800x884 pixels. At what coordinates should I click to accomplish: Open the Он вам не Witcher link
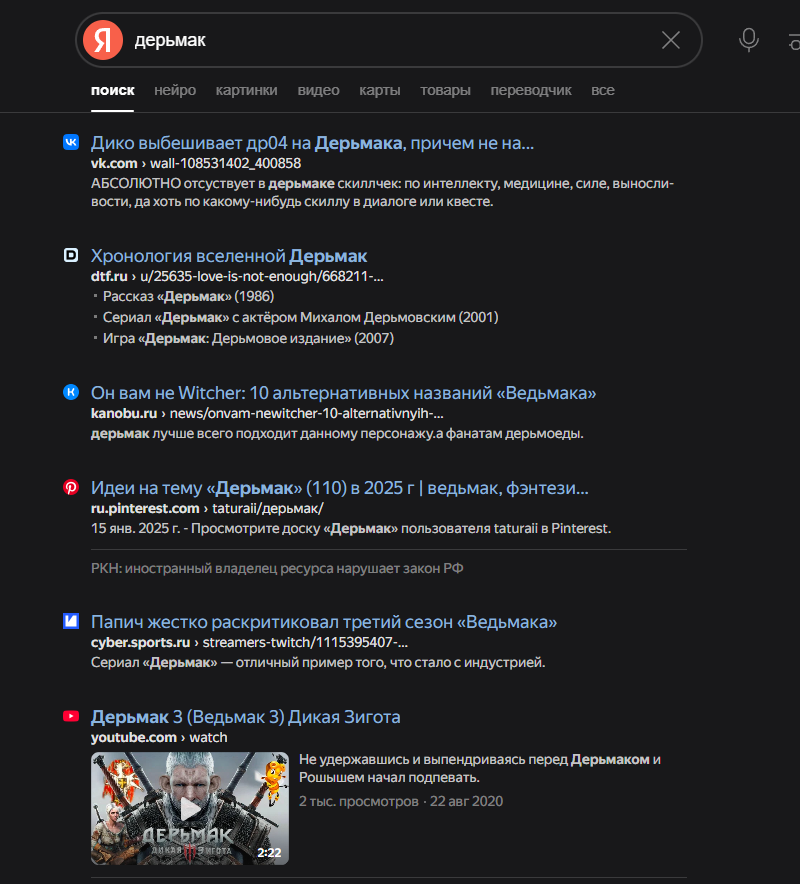point(343,393)
